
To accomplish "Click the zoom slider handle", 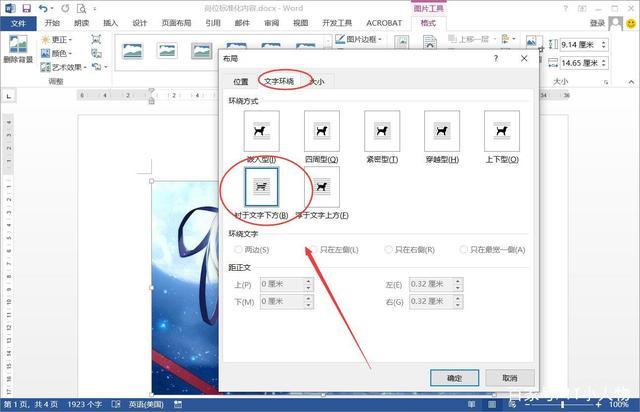I will click(562, 404).
